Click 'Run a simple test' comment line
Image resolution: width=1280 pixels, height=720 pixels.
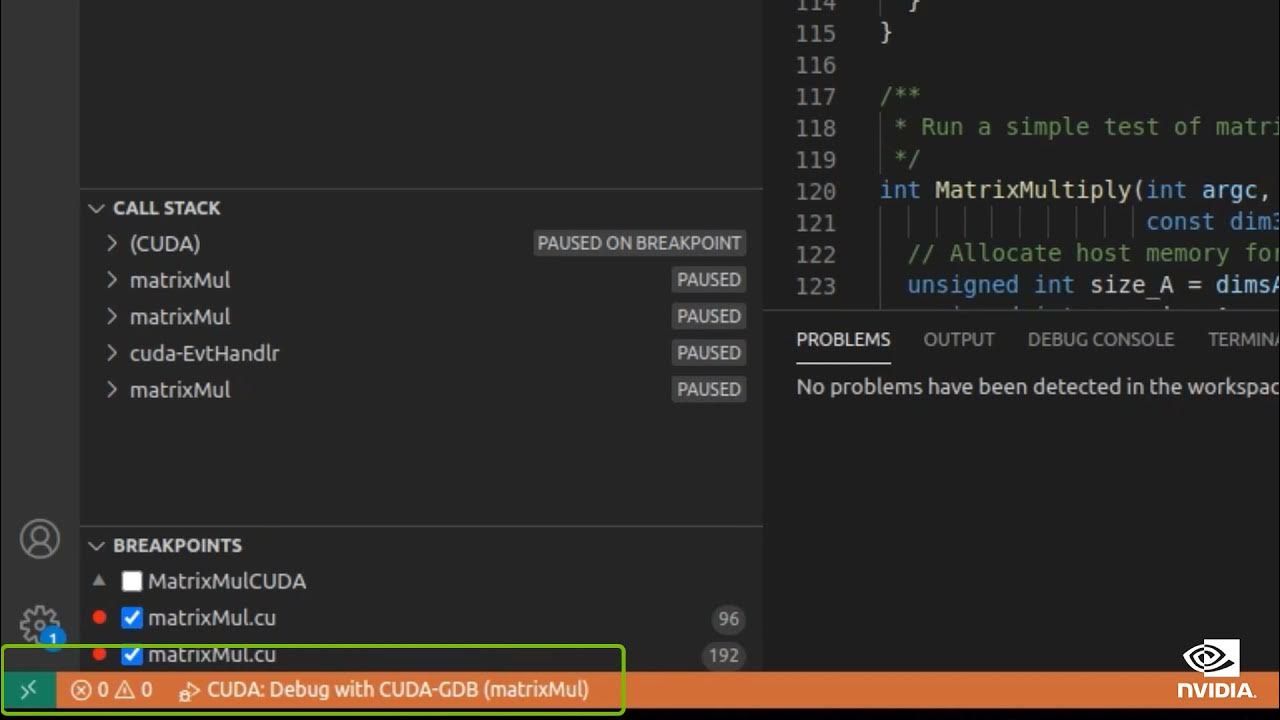[x=1087, y=127]
